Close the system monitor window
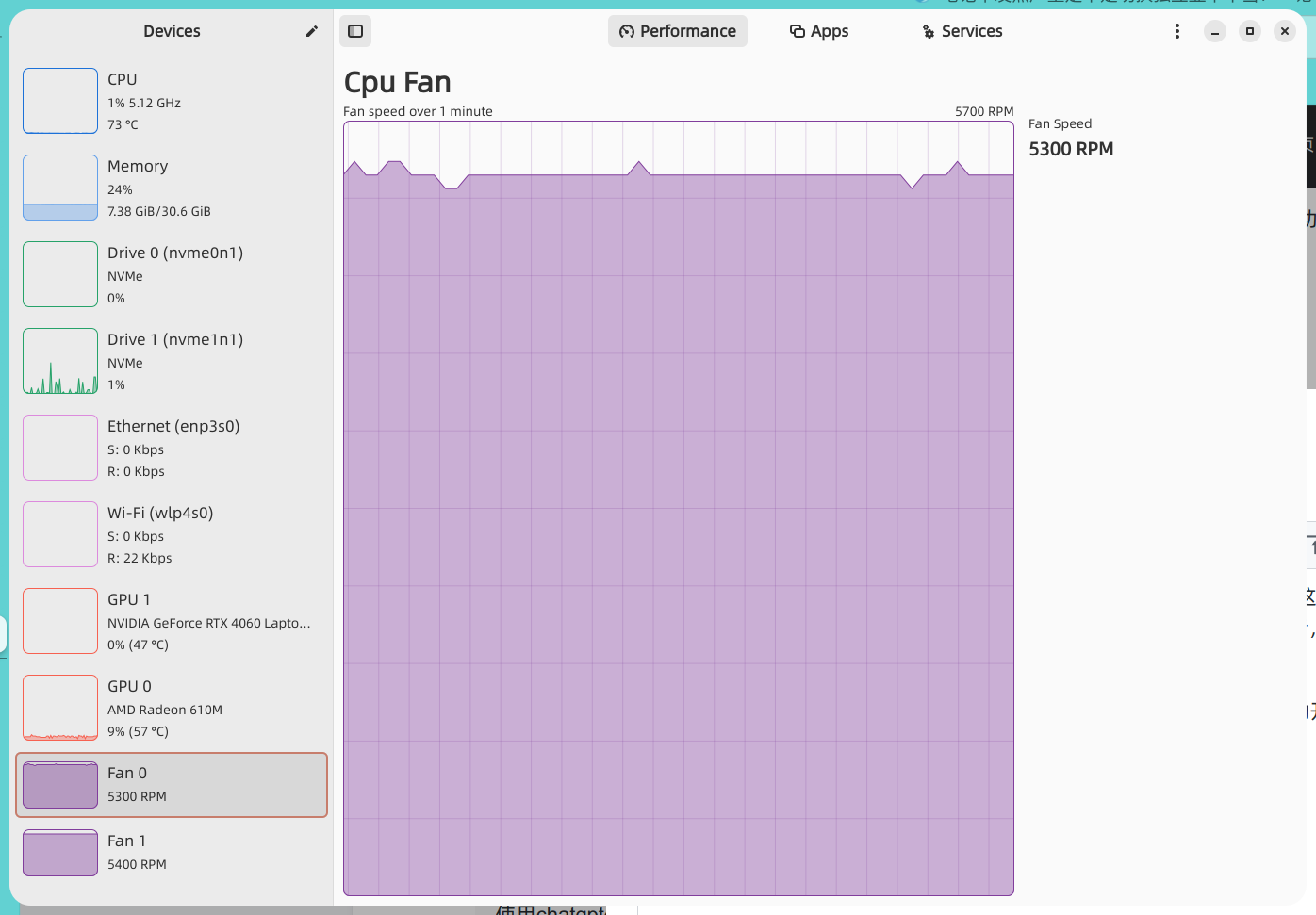The width and height of the screenshot is (1316, 915). tap(1285, 31)
